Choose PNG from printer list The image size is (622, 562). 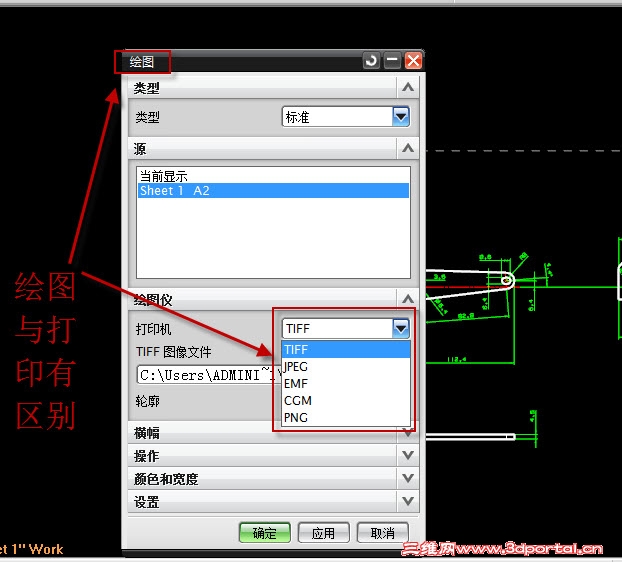point(346,418)
